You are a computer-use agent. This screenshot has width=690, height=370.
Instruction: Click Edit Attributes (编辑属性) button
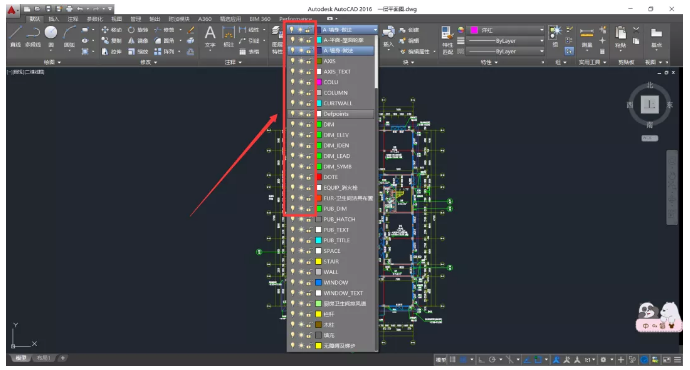[x=415, y=51]
